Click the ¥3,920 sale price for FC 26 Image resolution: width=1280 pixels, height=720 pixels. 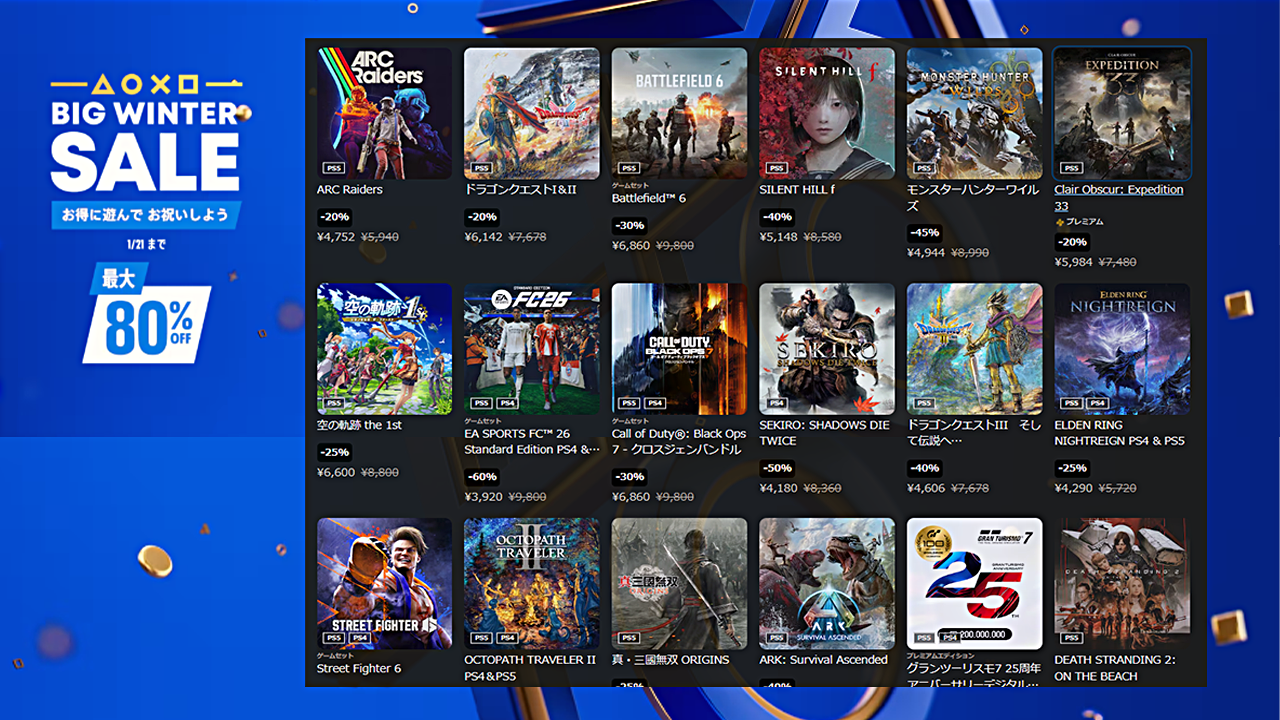click(486, 494)
